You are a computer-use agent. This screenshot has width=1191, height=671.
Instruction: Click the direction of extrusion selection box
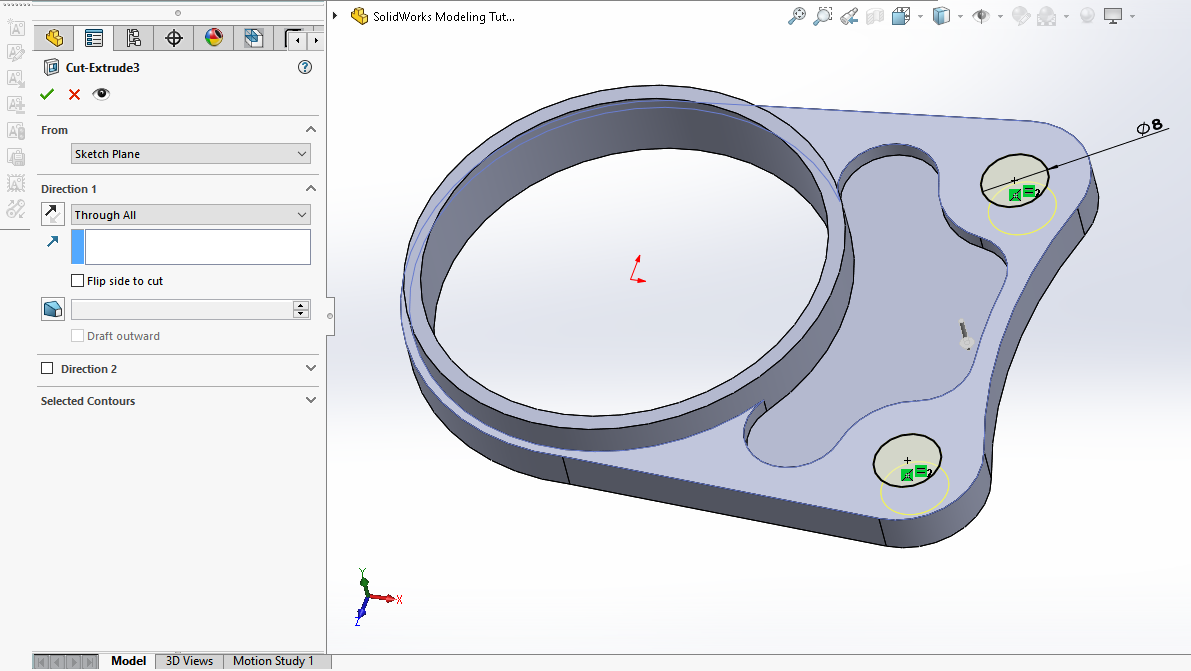pyautogui.click(x=197, y=247)
